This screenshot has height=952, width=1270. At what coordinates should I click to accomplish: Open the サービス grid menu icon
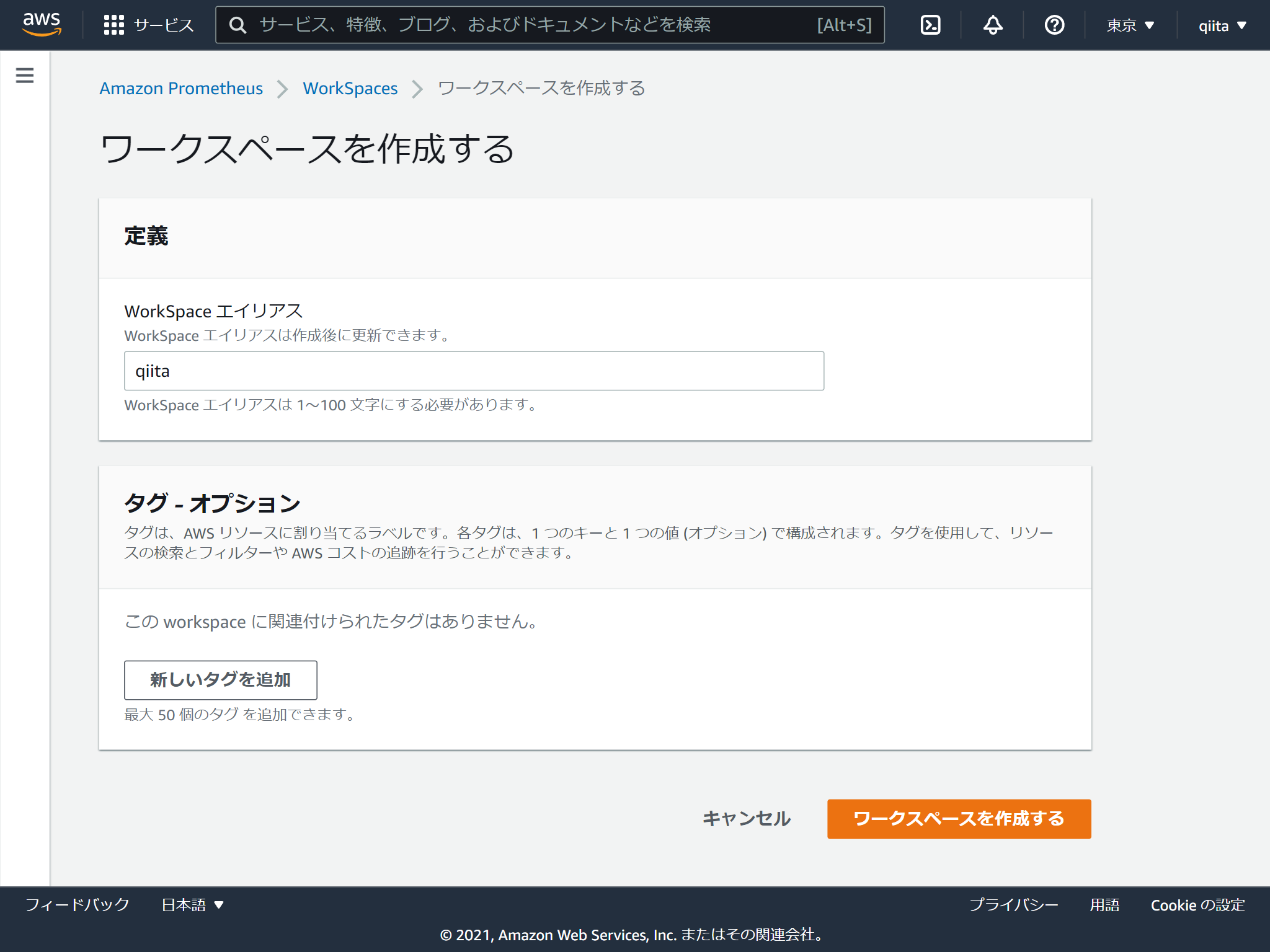coord(114,25)
